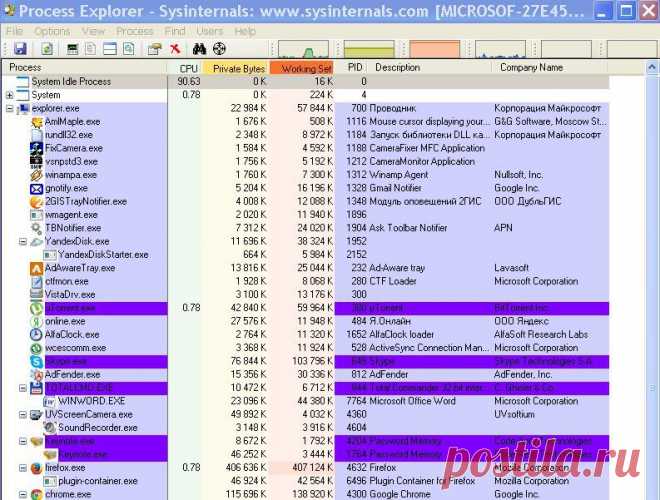Image resolution: width=660 pixels, height=500 pixels.
Task: Click the Save toolbar icon
Action: [20, 49]
